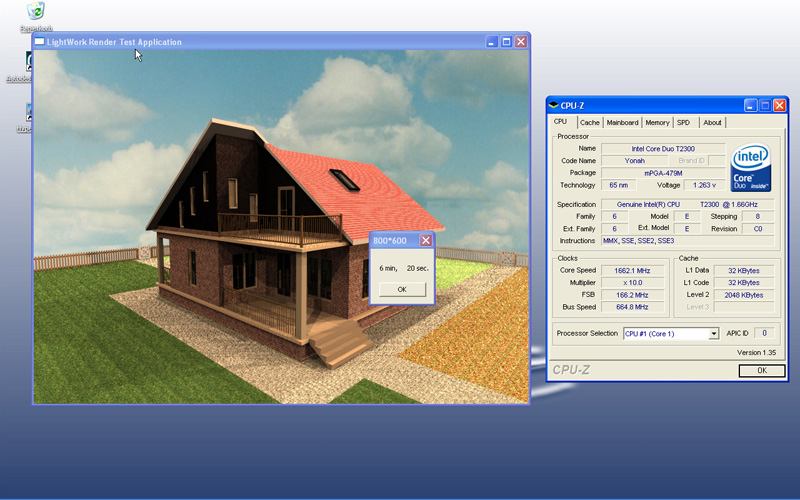This screenshot has height=500, width=800.
Task: Switch to the CPU tab in CPU-Z
Action: coord(561,122)
